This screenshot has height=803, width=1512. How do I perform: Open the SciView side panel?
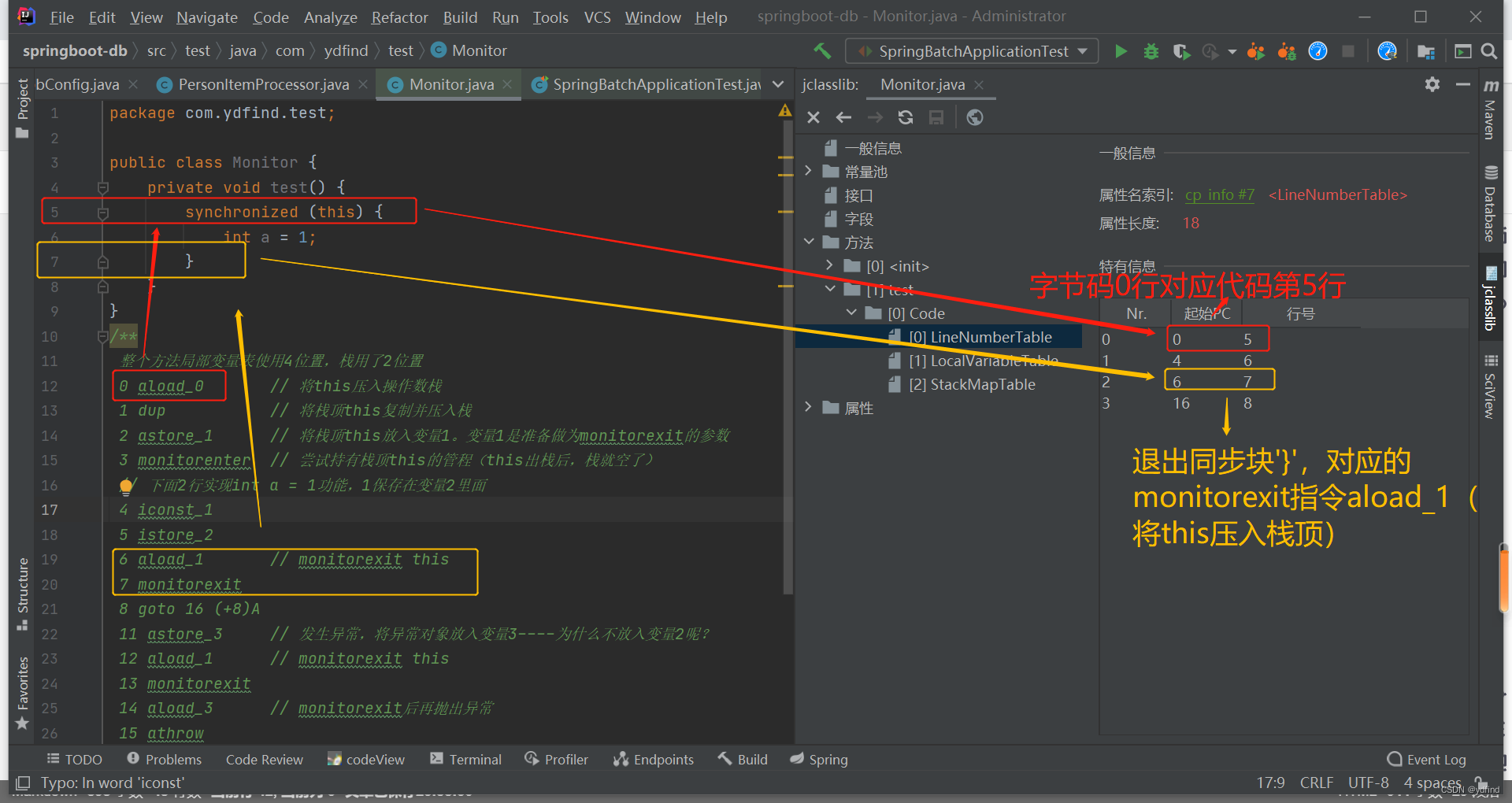click(x=1490, y=387)
